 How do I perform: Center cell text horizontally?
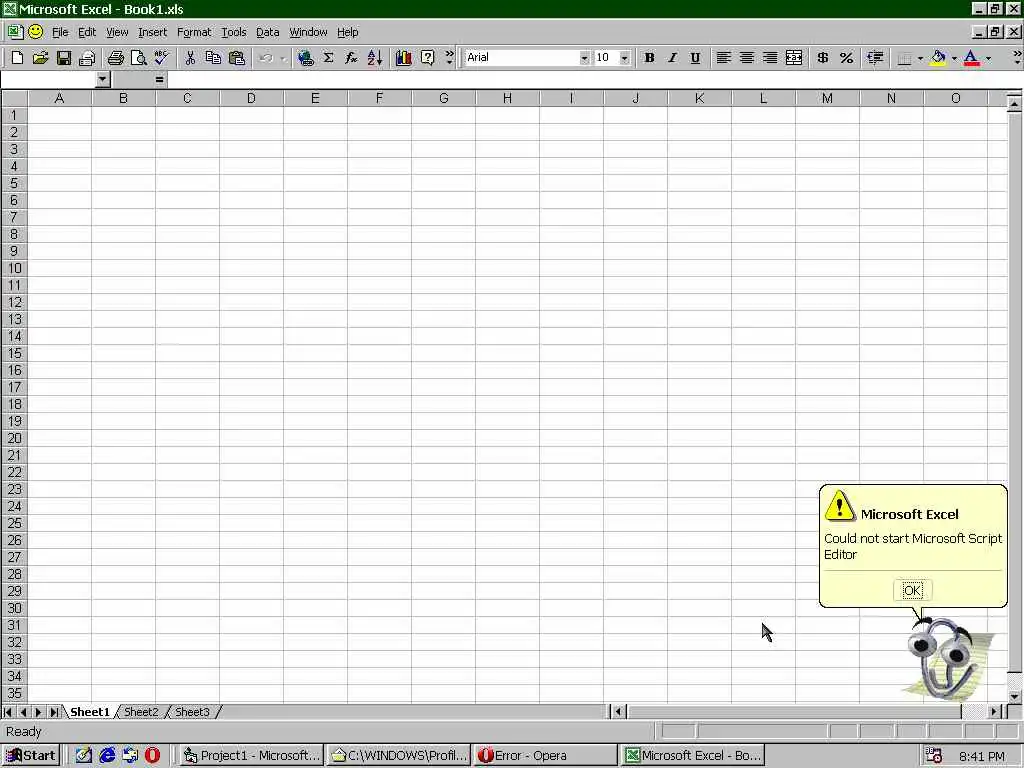pos(746,58)
